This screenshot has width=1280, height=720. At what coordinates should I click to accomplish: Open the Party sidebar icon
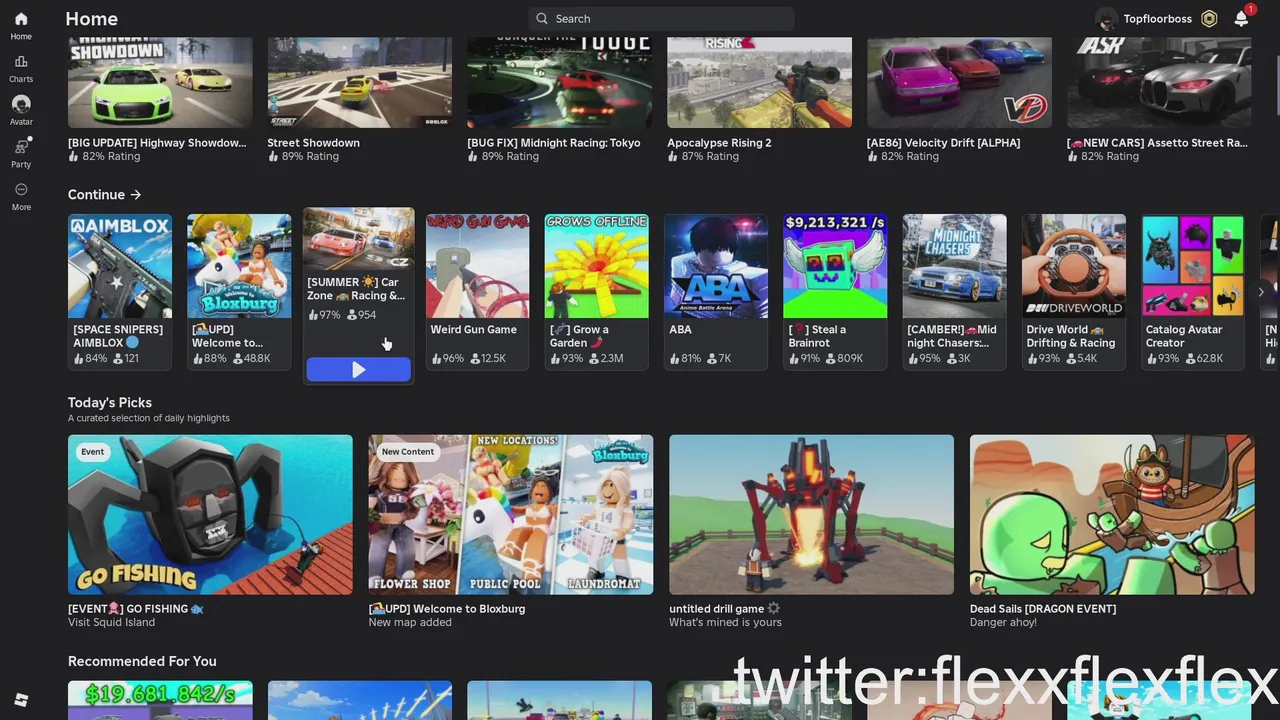[x=21, y=147]
